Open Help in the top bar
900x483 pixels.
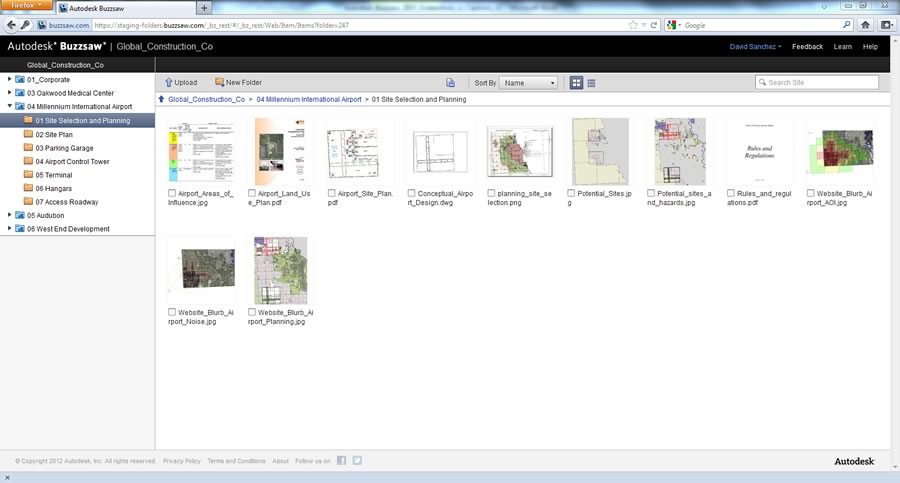point(870,47)
